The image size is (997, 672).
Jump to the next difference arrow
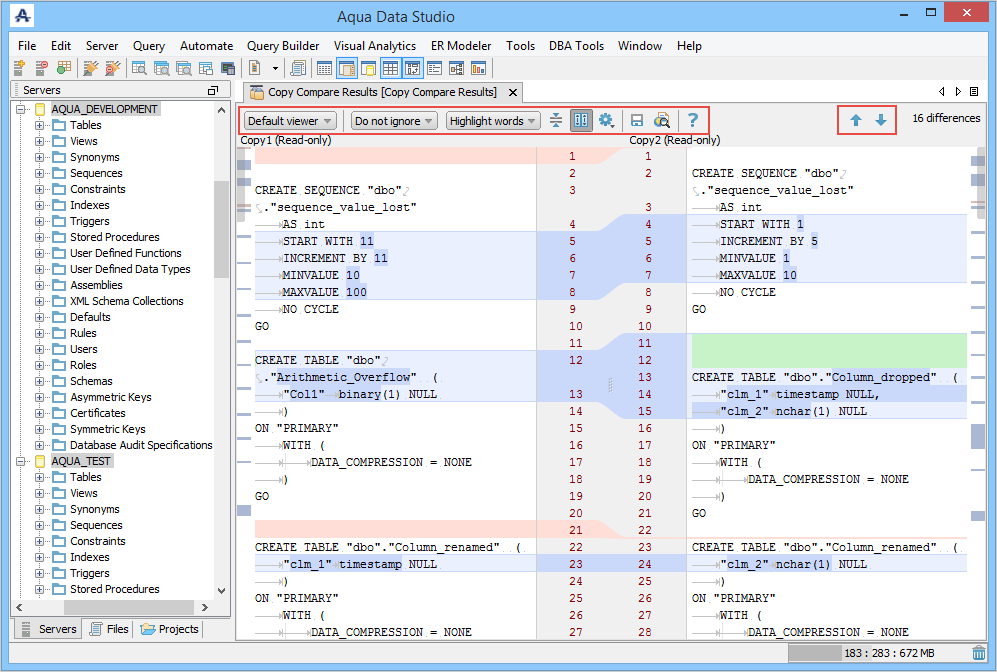881,120
